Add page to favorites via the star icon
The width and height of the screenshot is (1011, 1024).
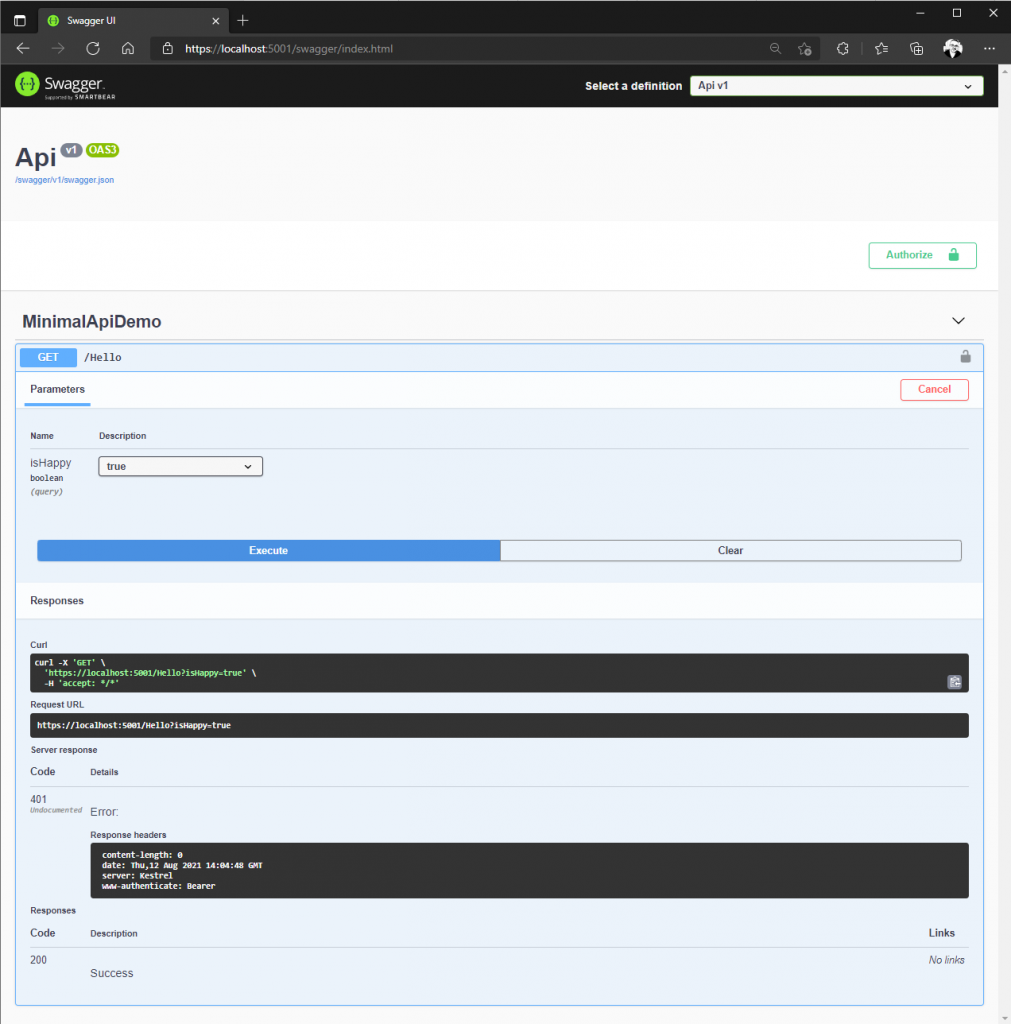(805, 48)
